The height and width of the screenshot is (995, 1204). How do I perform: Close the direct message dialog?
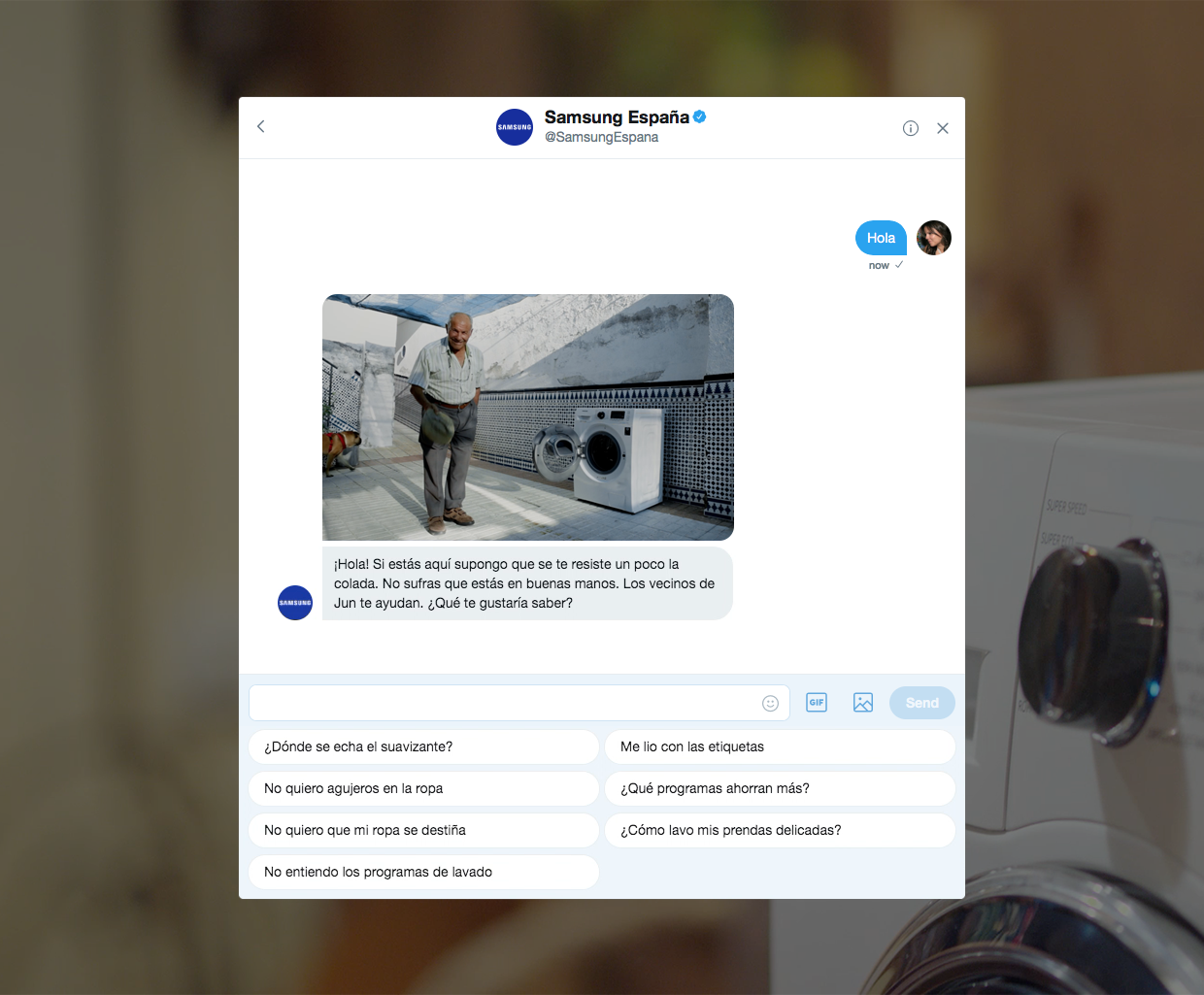click(943, 128)
